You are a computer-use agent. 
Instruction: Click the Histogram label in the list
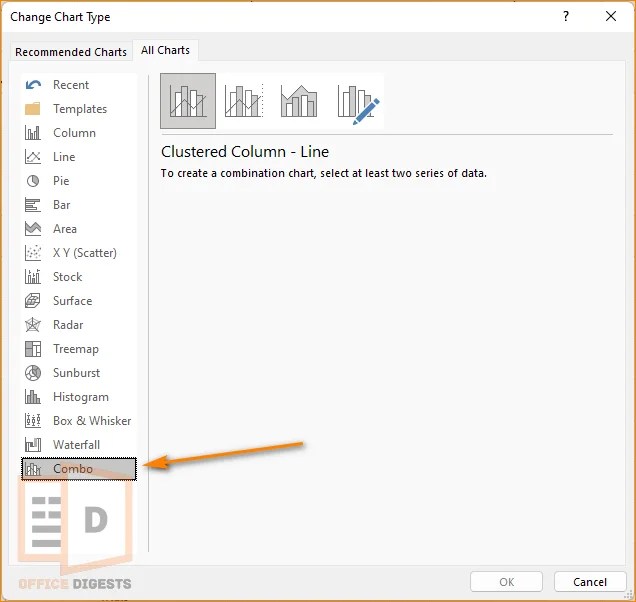click(x=81, y=397)
